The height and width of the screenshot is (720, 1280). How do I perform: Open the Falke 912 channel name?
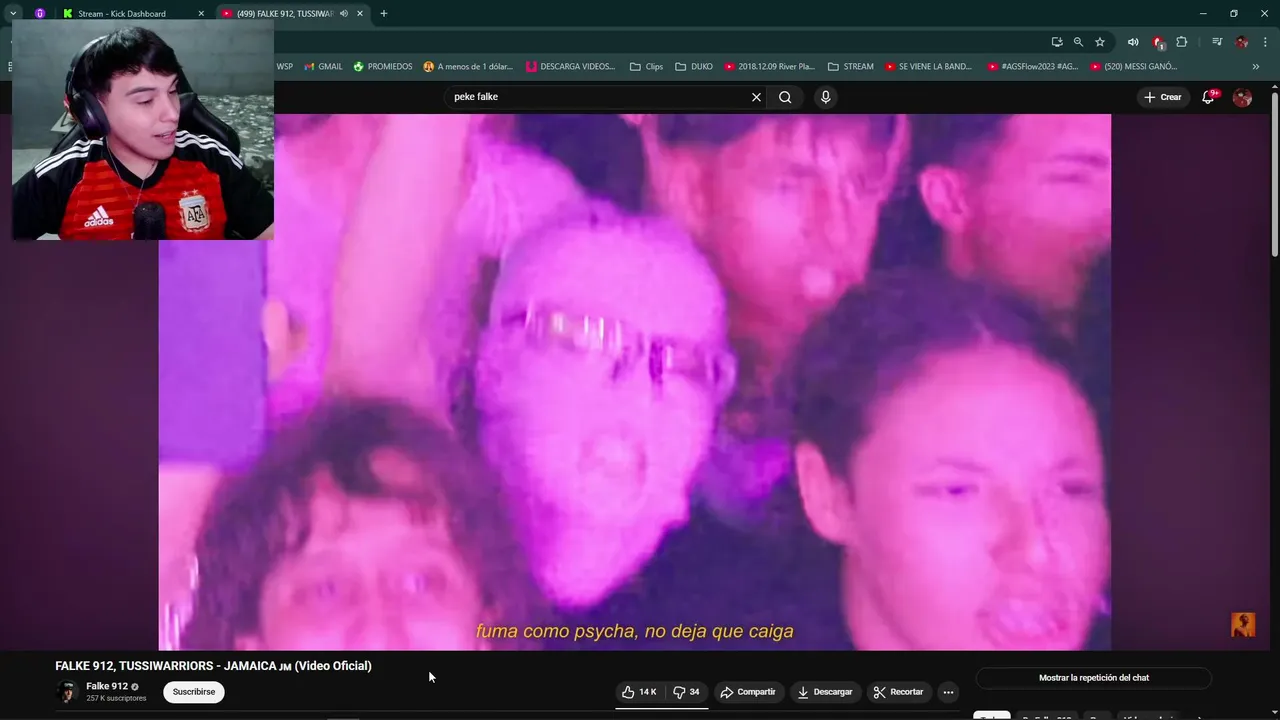click(107, 686)
